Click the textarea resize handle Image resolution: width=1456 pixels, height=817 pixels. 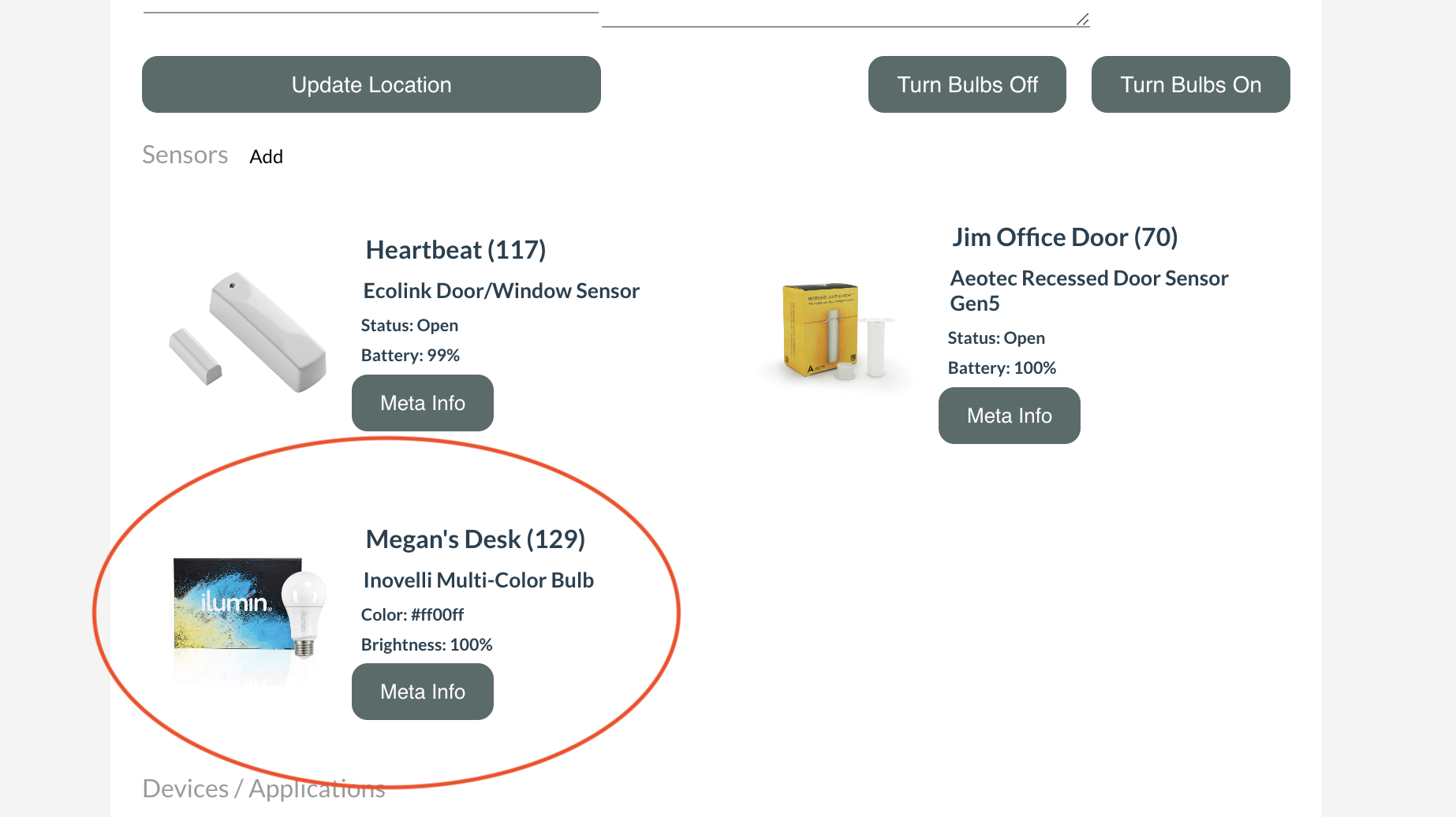tap(1083, 20)
